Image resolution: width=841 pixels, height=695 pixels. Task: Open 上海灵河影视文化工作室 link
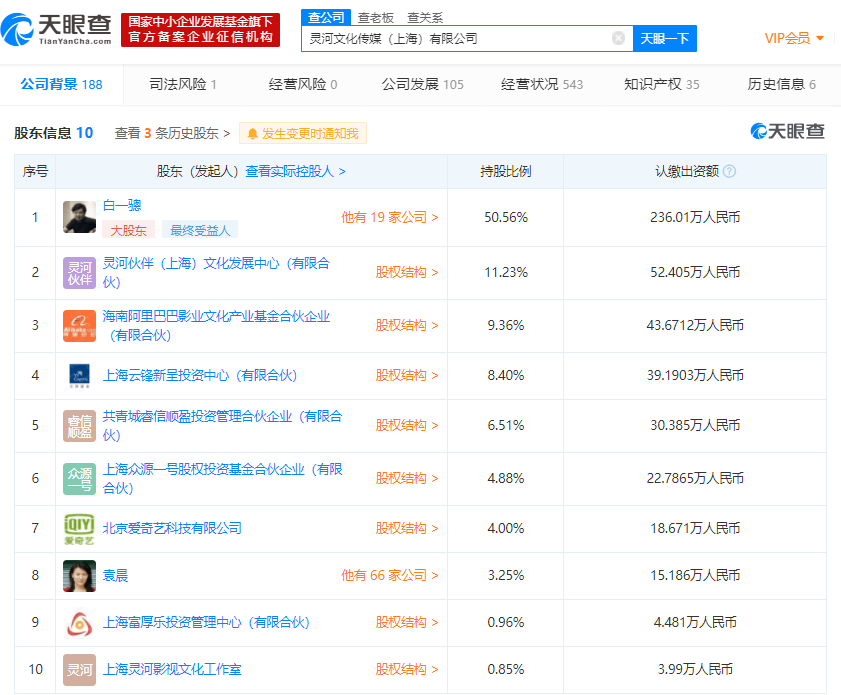pyautogui.click(x=172, y=669)
